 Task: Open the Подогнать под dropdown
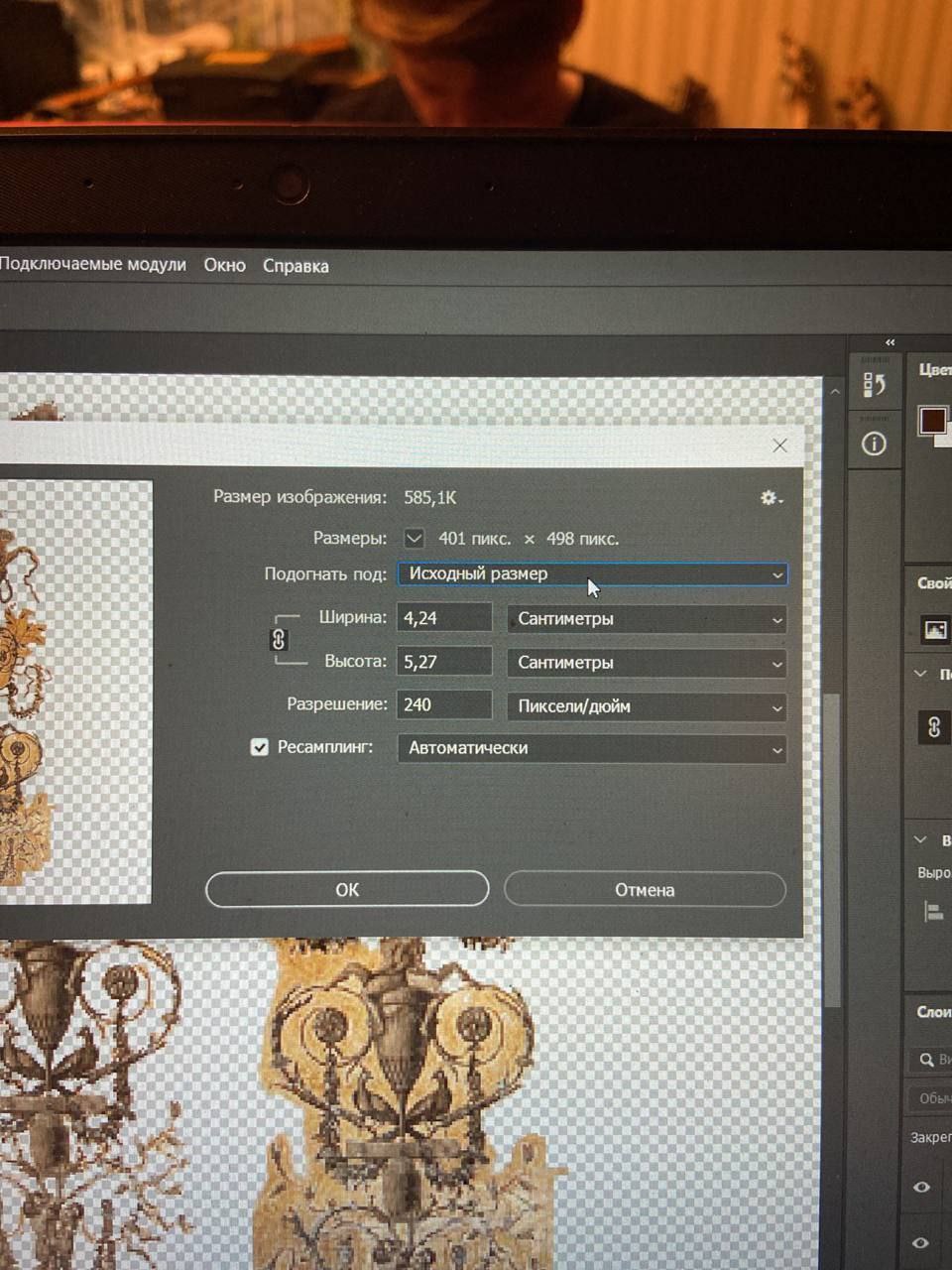point(592,573)
